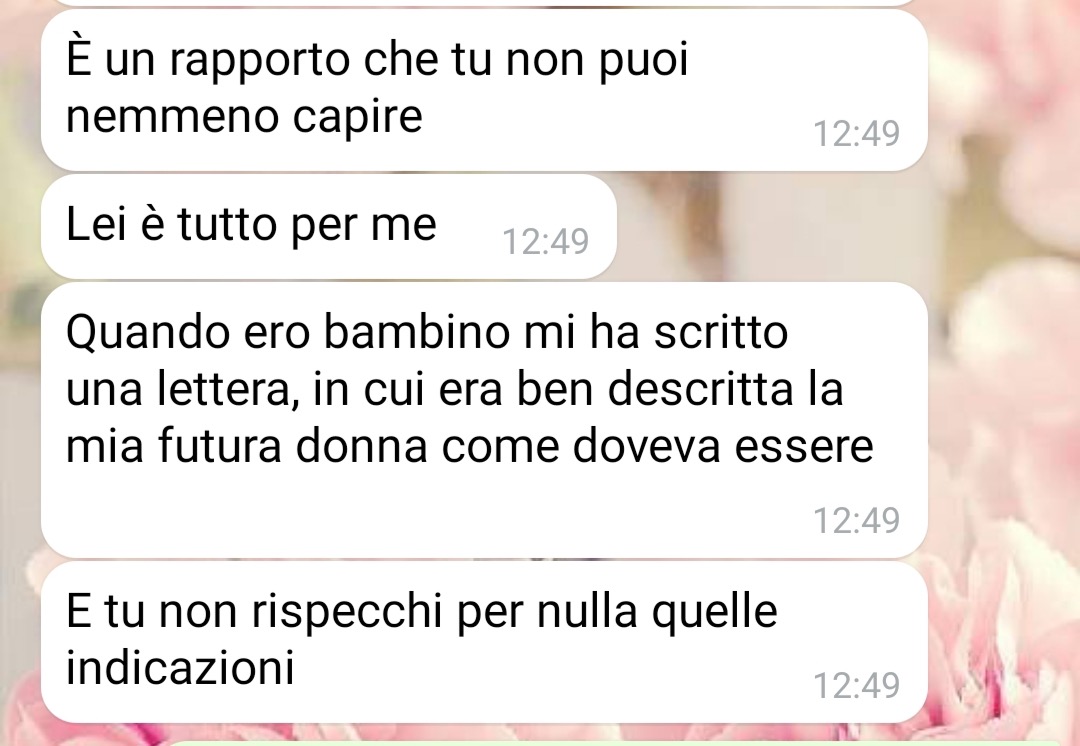Click the word "rispecchi" in the last message
Image resolution: width=1080 pixels, height=746 pixels.
(x=346, y=613)
